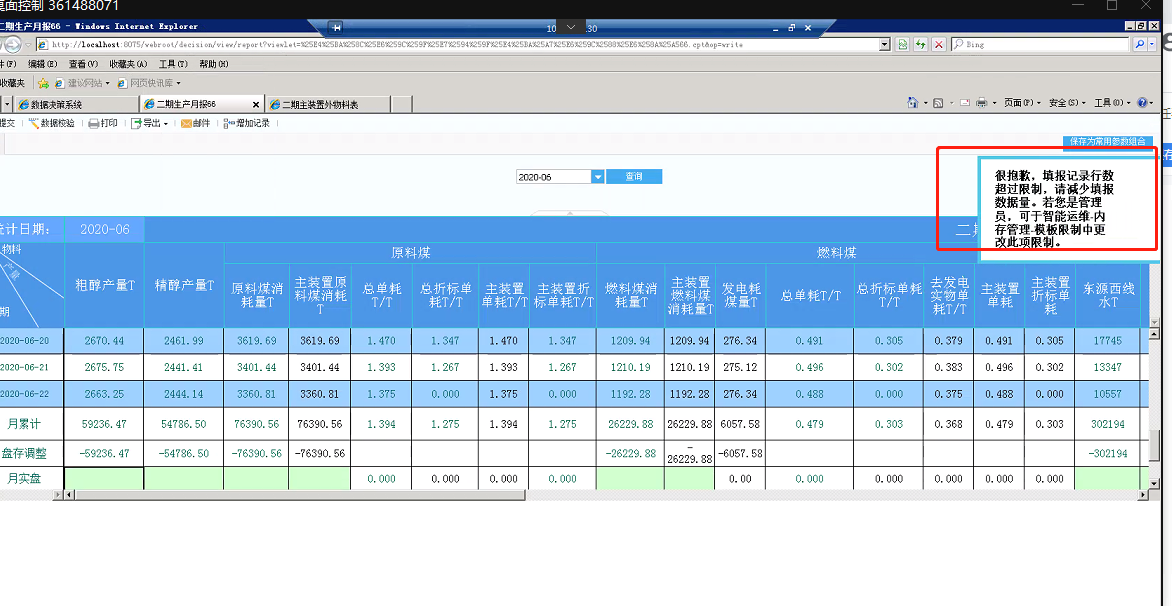Image resolution: width=1172 pixels, height=606 pixels.
Task: Click the horizontal scrollbar left arrow of the table
Action: 70,495
